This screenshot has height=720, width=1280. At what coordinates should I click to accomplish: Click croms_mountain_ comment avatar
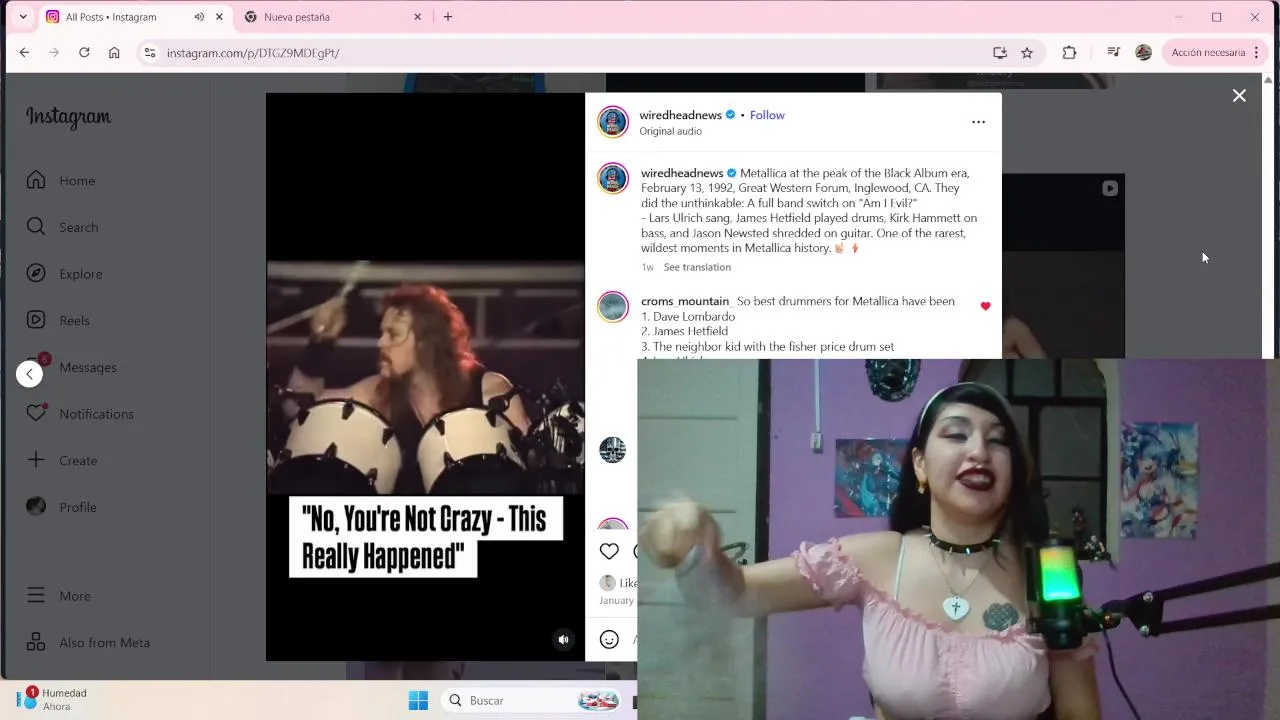click(612, 307)
